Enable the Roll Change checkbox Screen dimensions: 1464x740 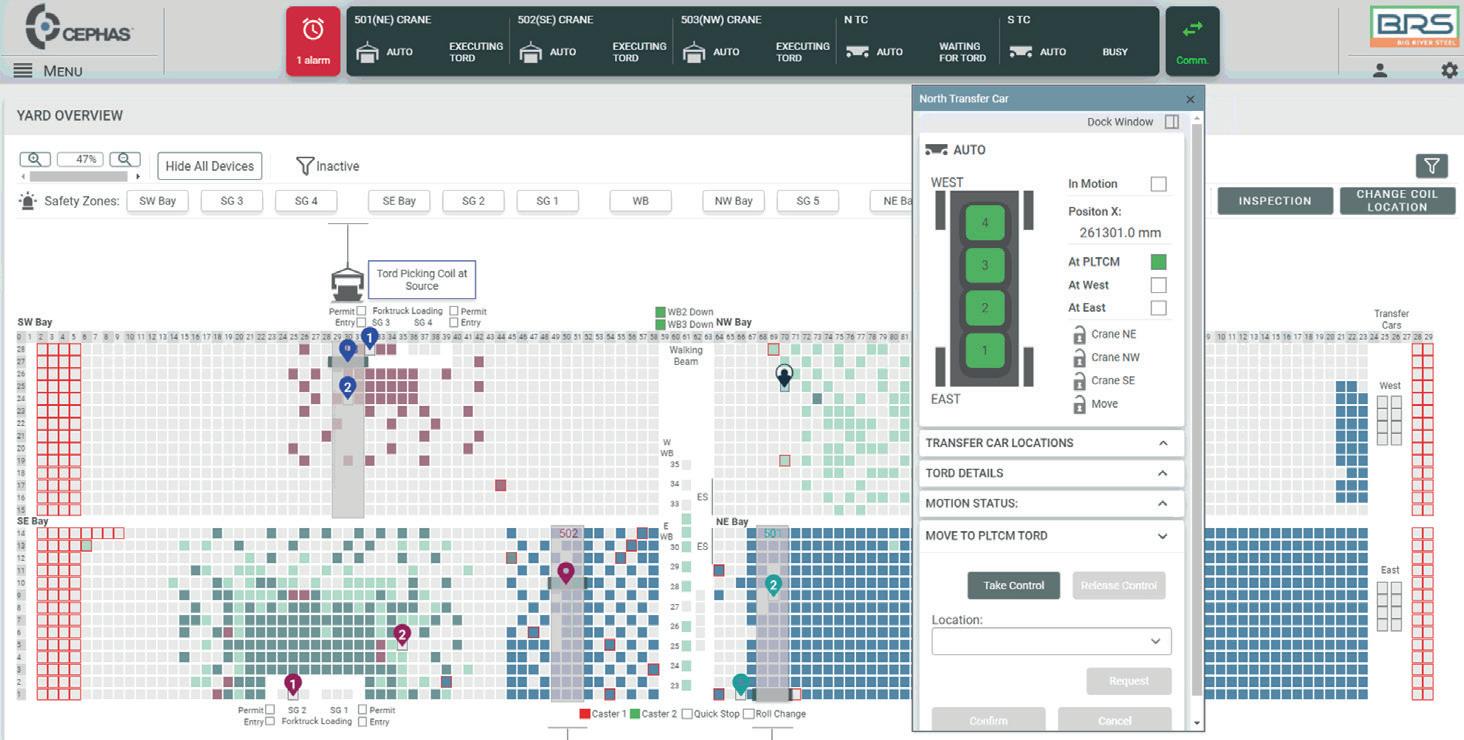(749, 714)
